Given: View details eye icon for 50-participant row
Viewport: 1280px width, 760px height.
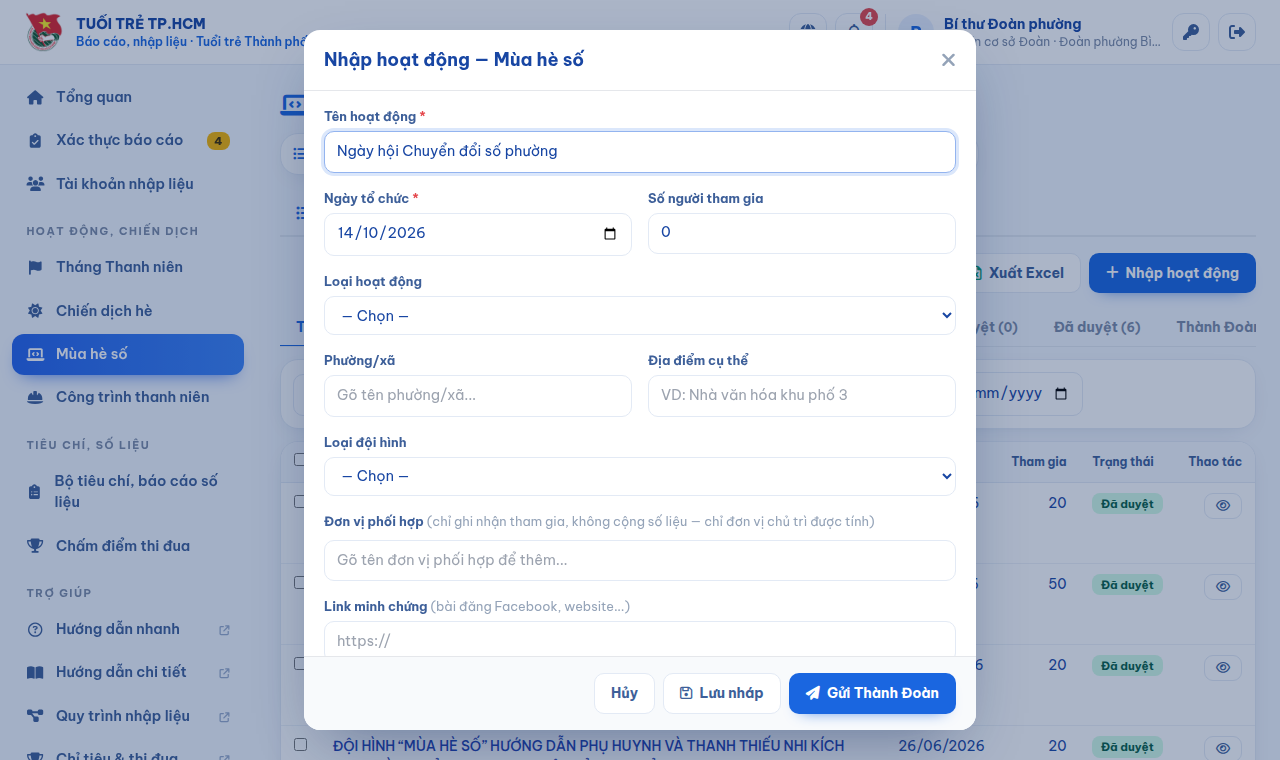Looking at the screenshot, I should 1222,587.
